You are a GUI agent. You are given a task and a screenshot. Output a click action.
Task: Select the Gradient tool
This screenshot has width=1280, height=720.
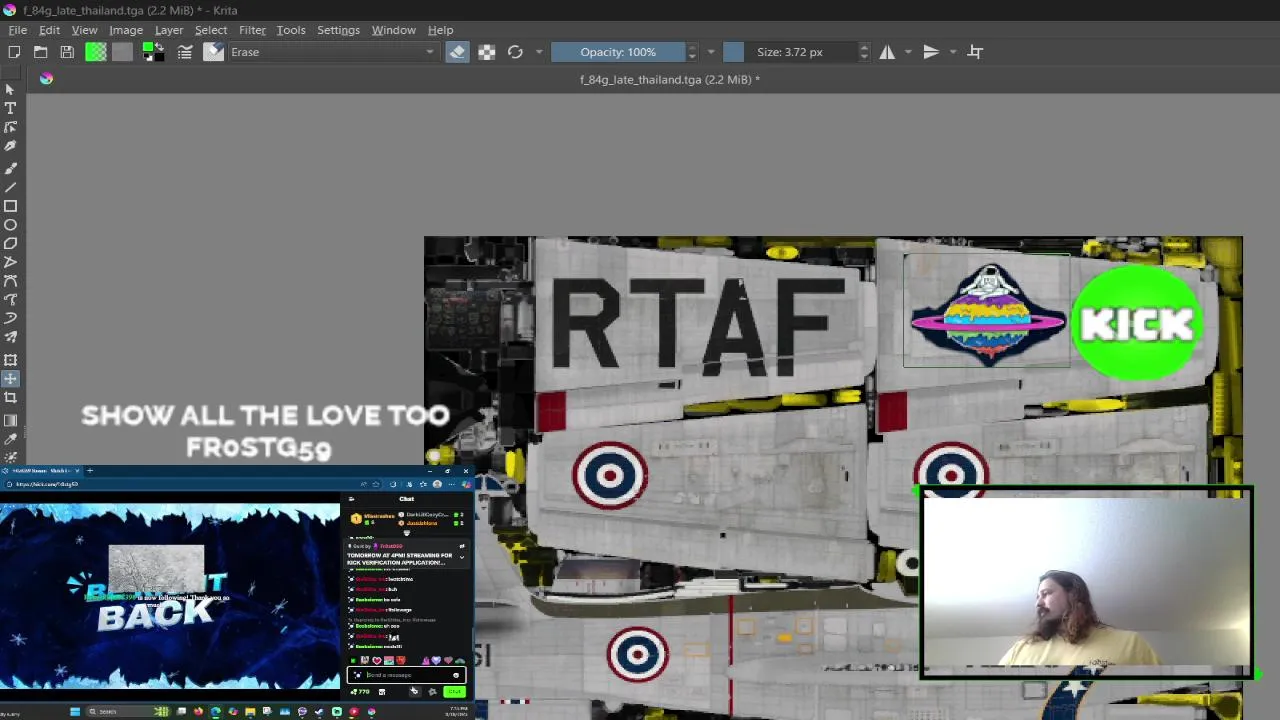[x=10, y=420]
